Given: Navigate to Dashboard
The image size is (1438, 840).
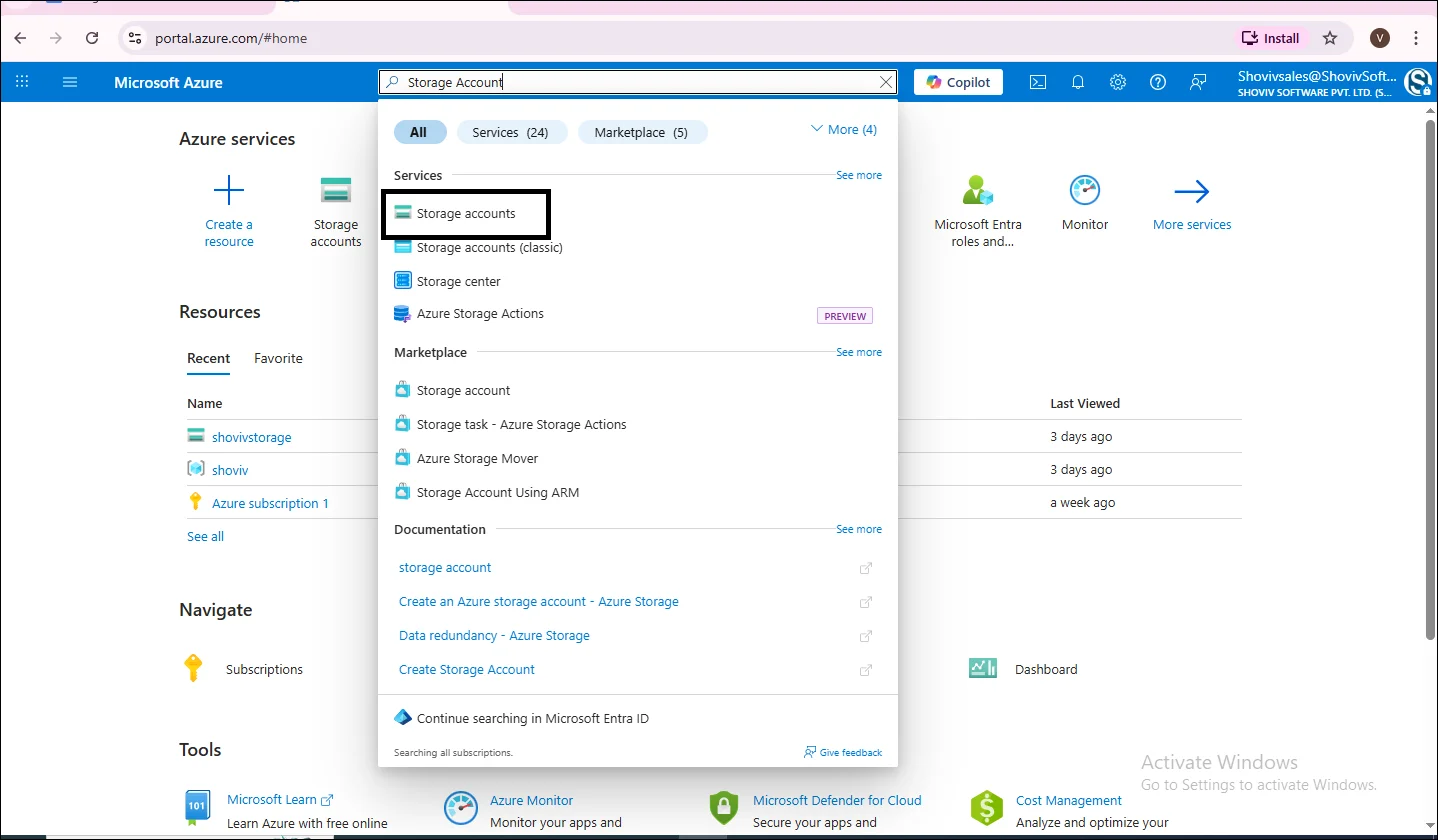Looking at the screenshot, I should point(1046,670).
